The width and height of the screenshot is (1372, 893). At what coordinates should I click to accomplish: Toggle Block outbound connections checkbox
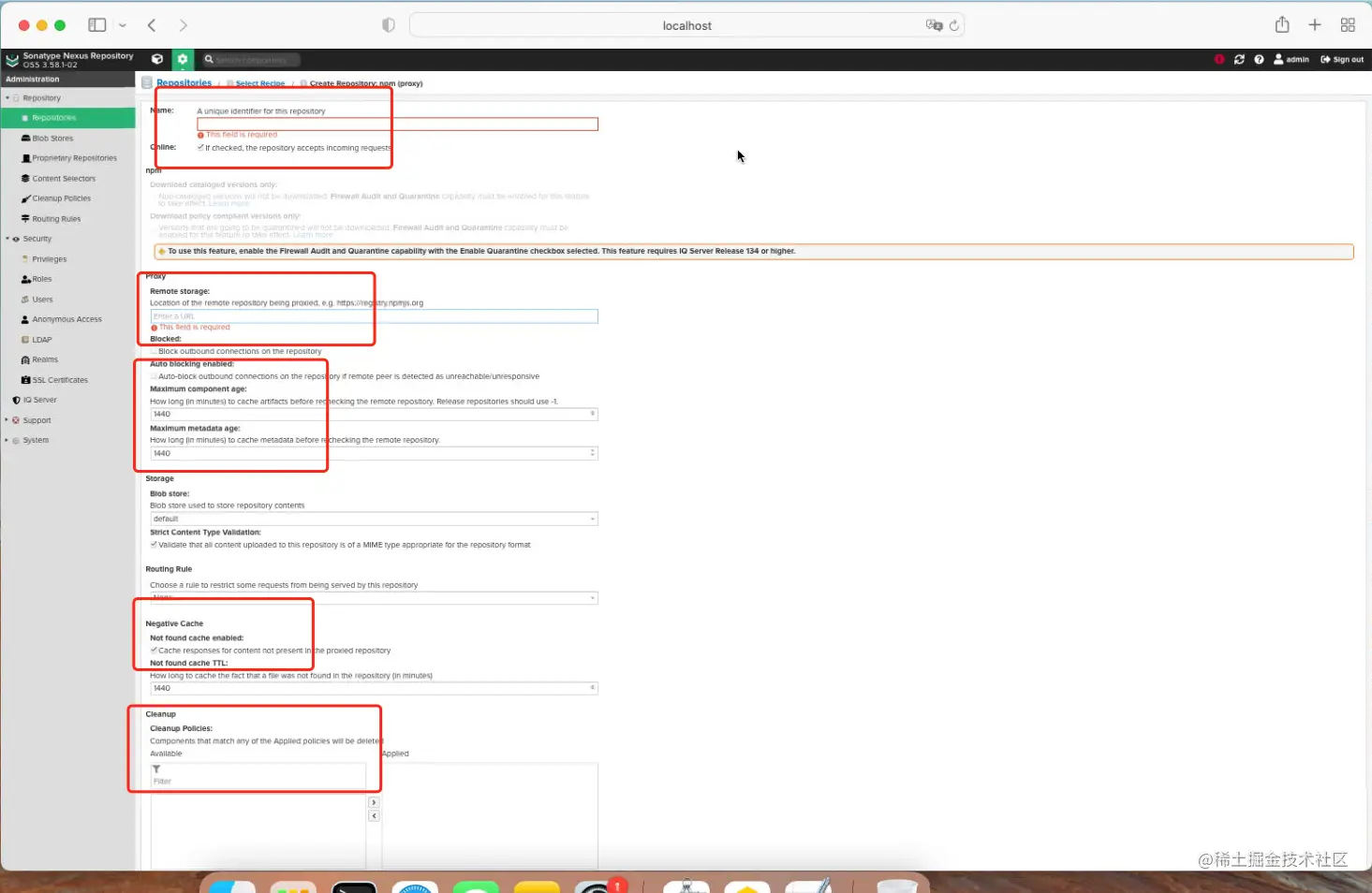154,351
